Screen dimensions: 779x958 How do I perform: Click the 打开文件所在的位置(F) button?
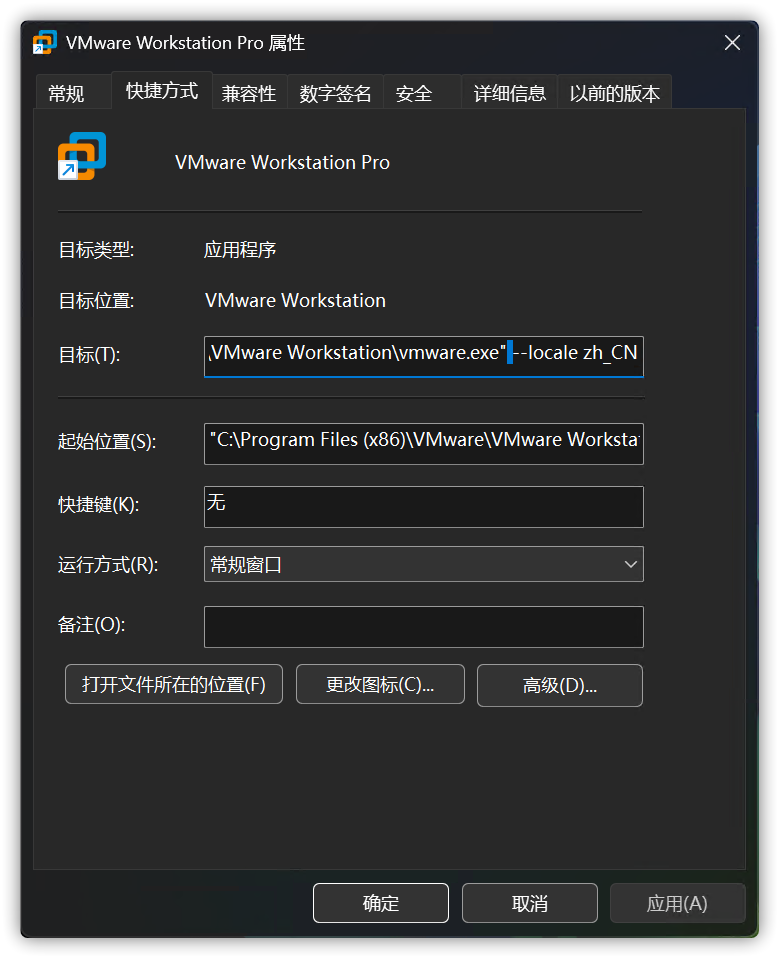coord(174,684)
